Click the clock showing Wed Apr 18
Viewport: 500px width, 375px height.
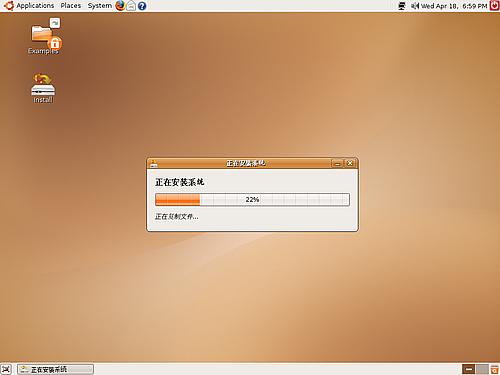(x=454, y=6)
